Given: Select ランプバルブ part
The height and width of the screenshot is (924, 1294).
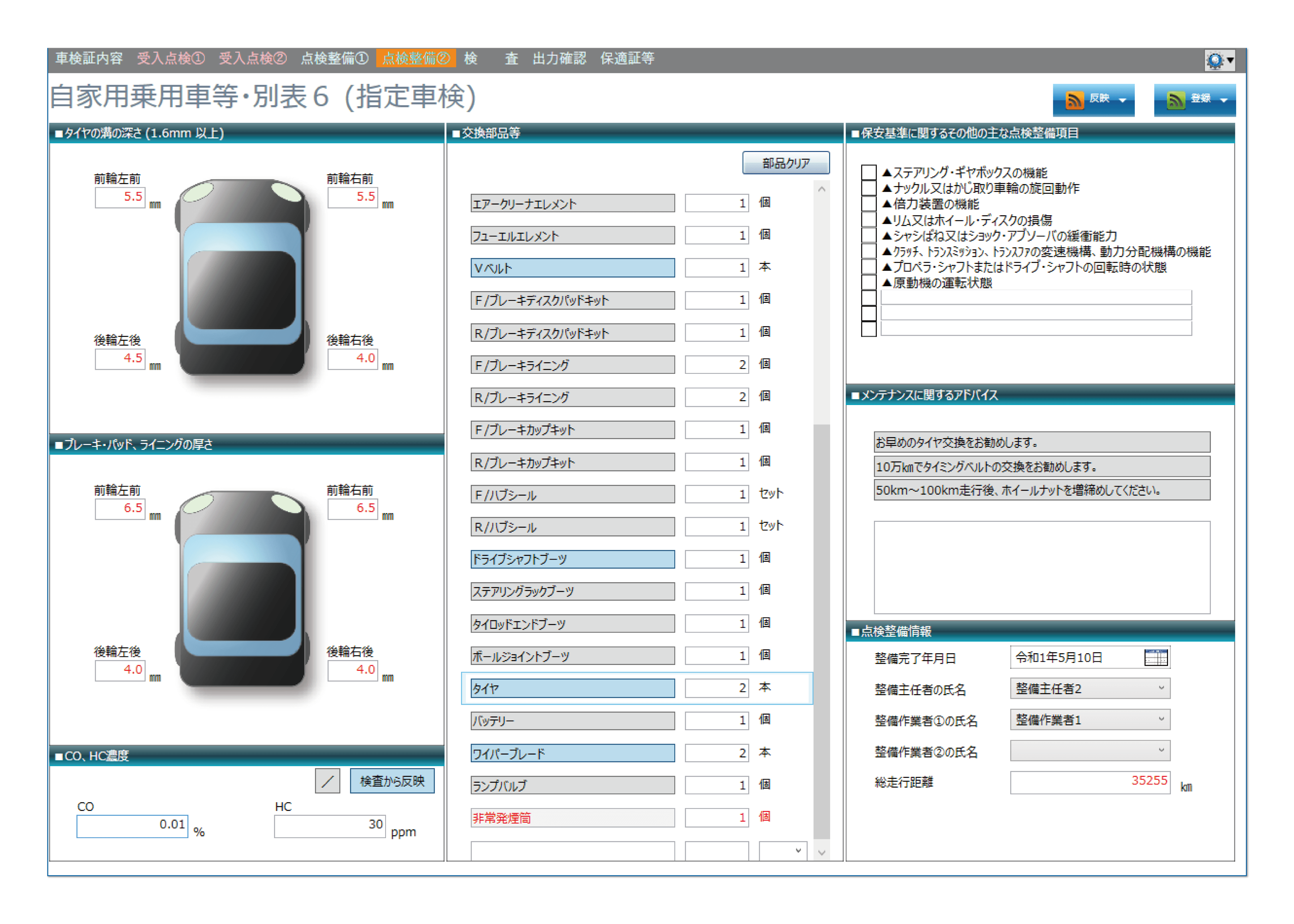Looking at the screenshot, I should click(572, 785).
